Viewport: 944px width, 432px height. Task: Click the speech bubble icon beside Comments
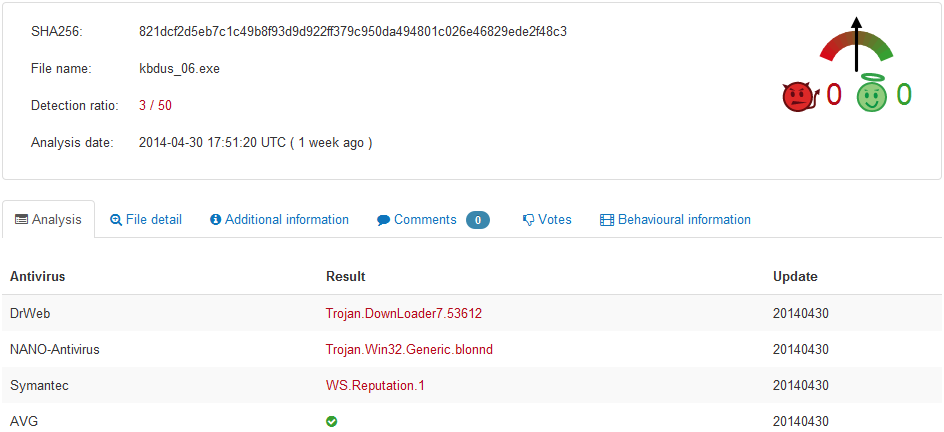click(384, 220)
